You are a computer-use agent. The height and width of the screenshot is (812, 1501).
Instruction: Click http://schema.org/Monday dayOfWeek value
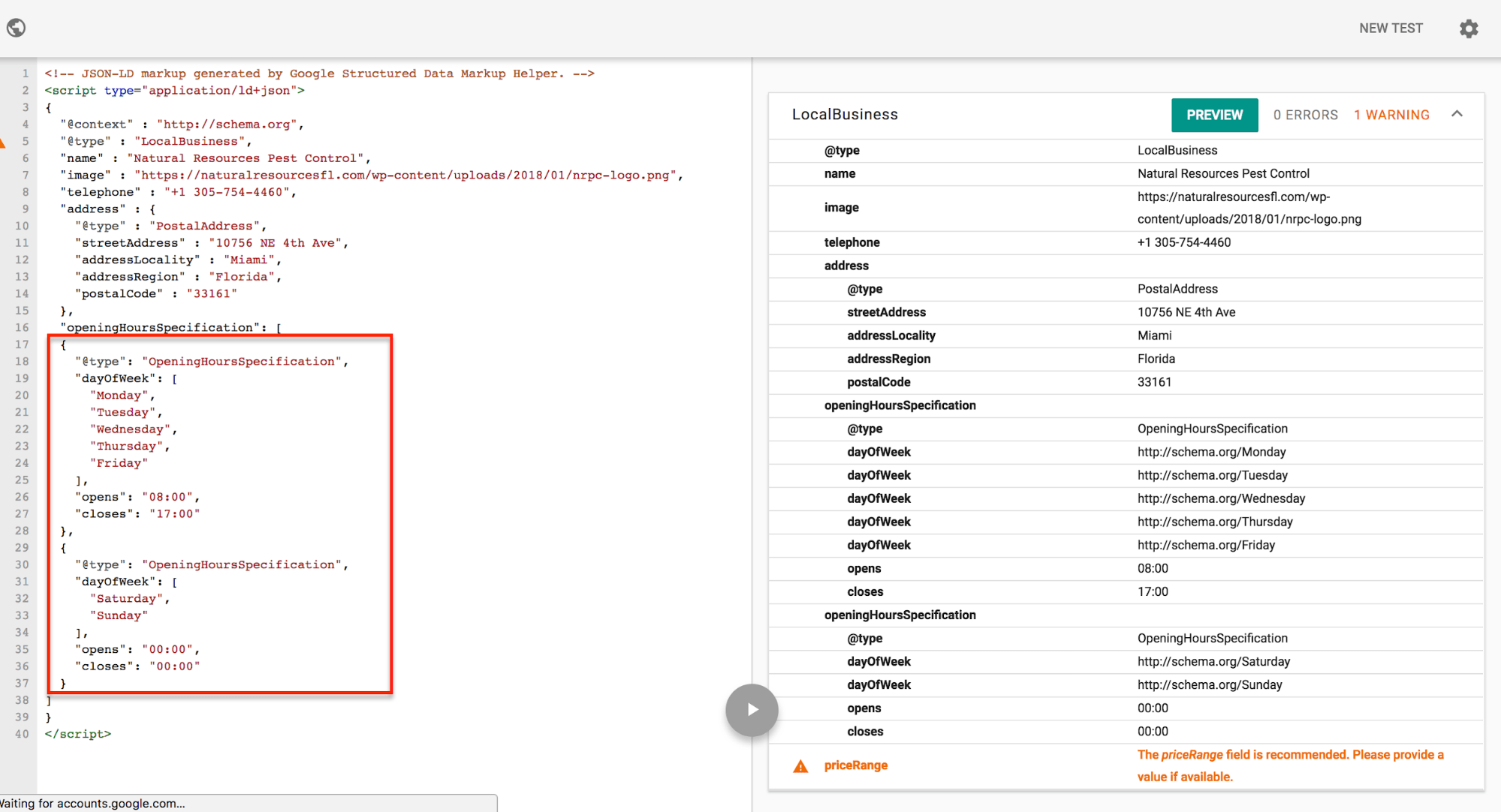pyautogui.click(x=1211, y=452)
